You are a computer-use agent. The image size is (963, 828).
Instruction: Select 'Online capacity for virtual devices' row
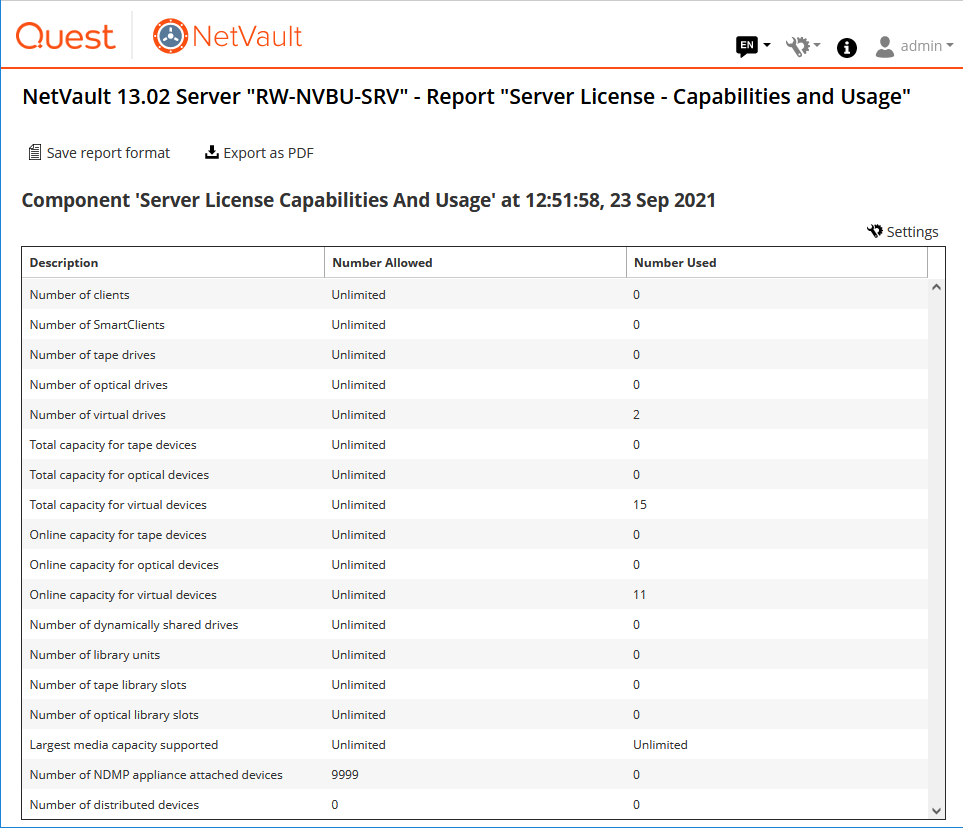(475, 595)
